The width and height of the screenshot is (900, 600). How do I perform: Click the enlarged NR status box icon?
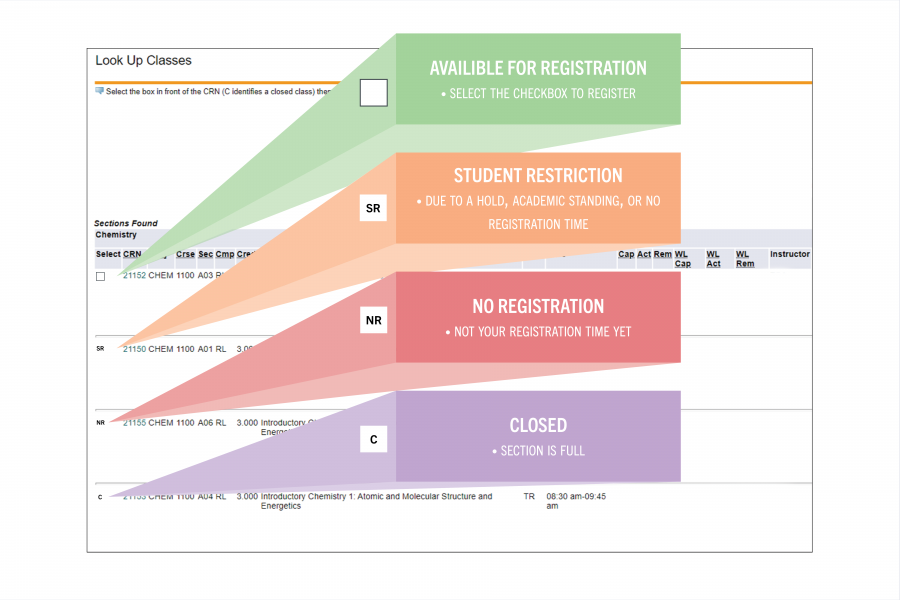pyautogui.click(x=373, y=320)
